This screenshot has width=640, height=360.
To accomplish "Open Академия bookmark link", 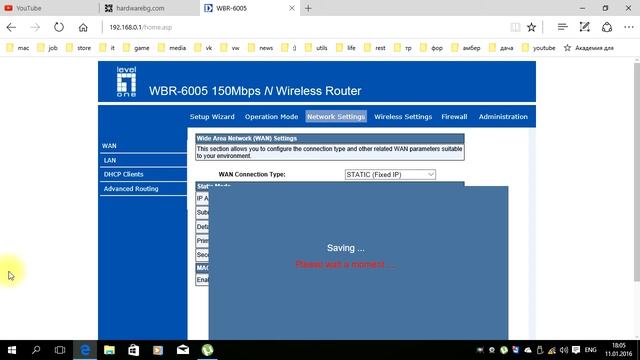I will tap(589, 48).
